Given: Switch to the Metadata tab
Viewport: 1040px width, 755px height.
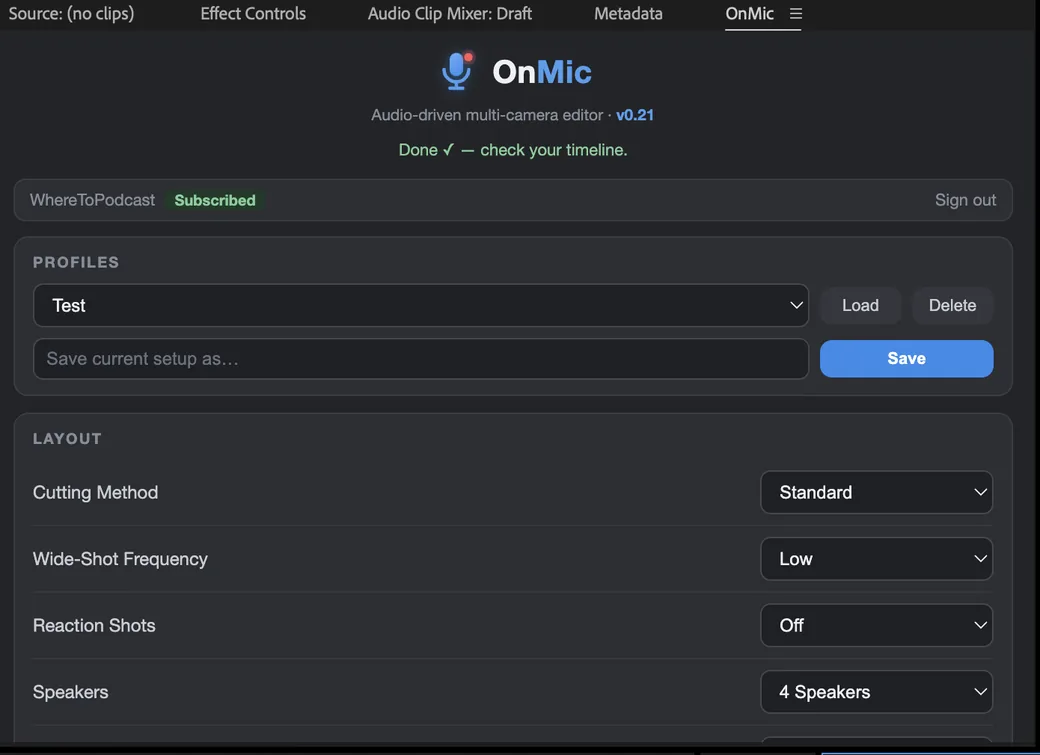Looking at the screenshot, I should coord(628,14).
